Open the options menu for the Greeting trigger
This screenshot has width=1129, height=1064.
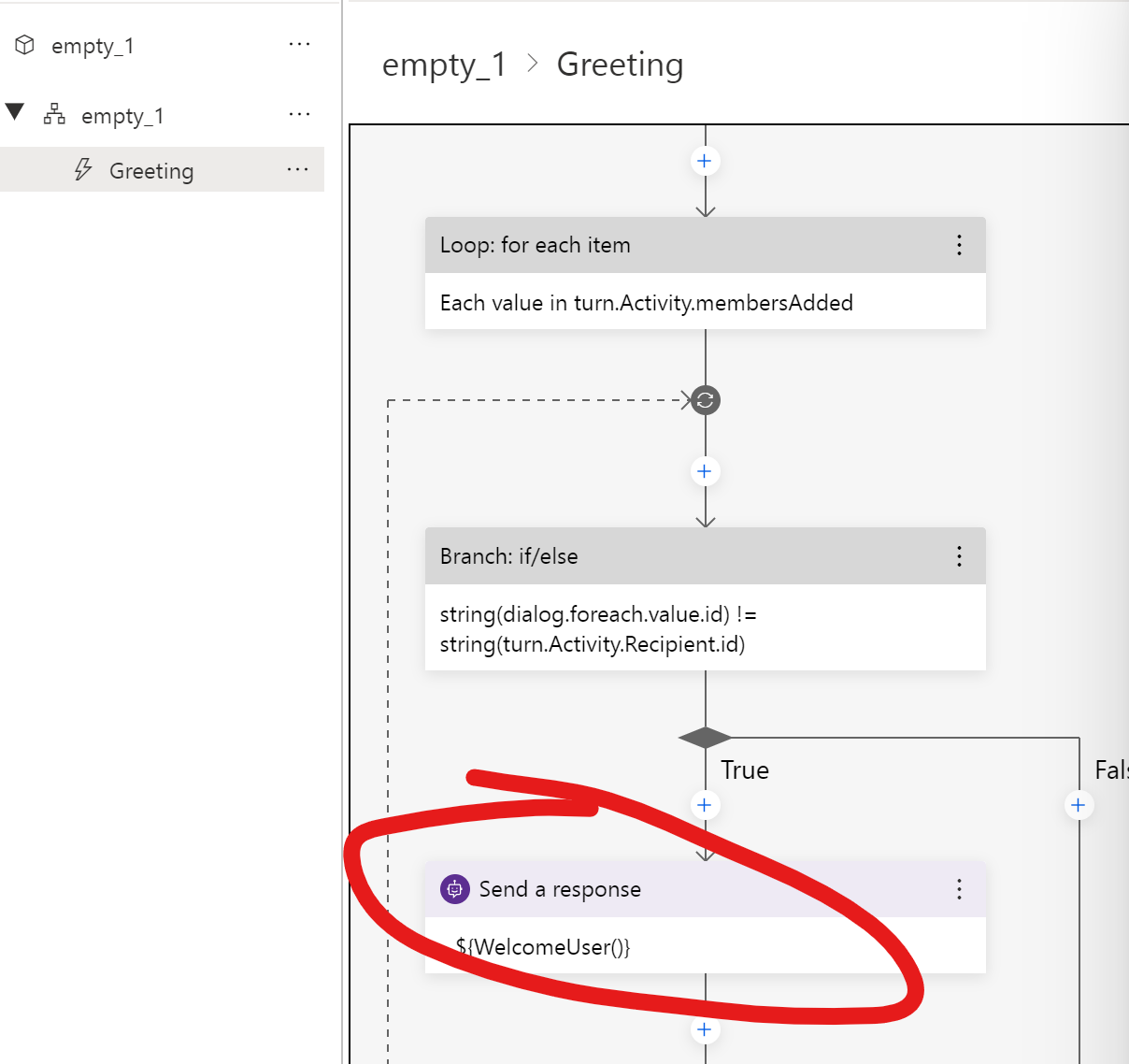(298, 169)
